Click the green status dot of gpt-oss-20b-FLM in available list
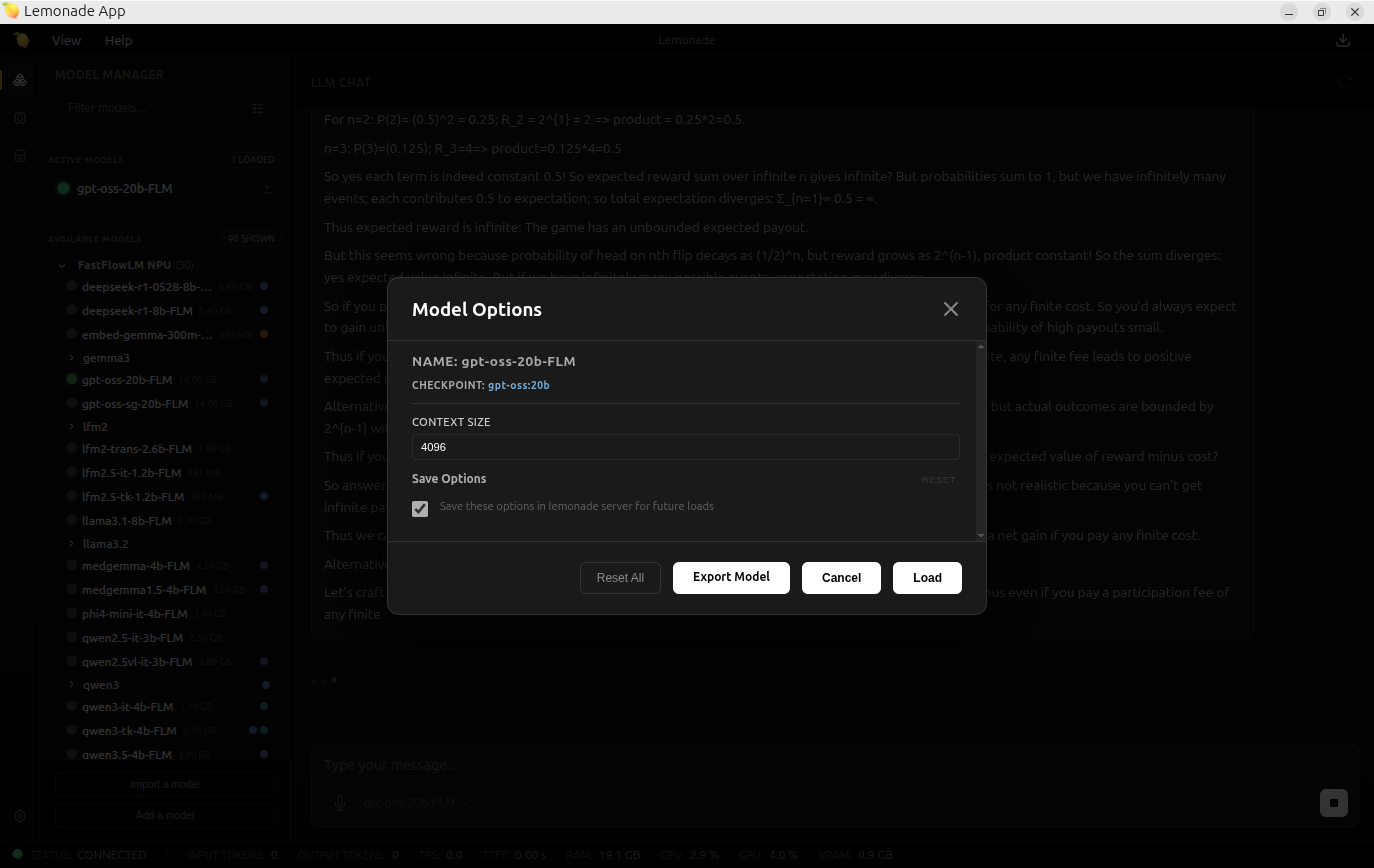1374x868 pixels. click(72, 380)
